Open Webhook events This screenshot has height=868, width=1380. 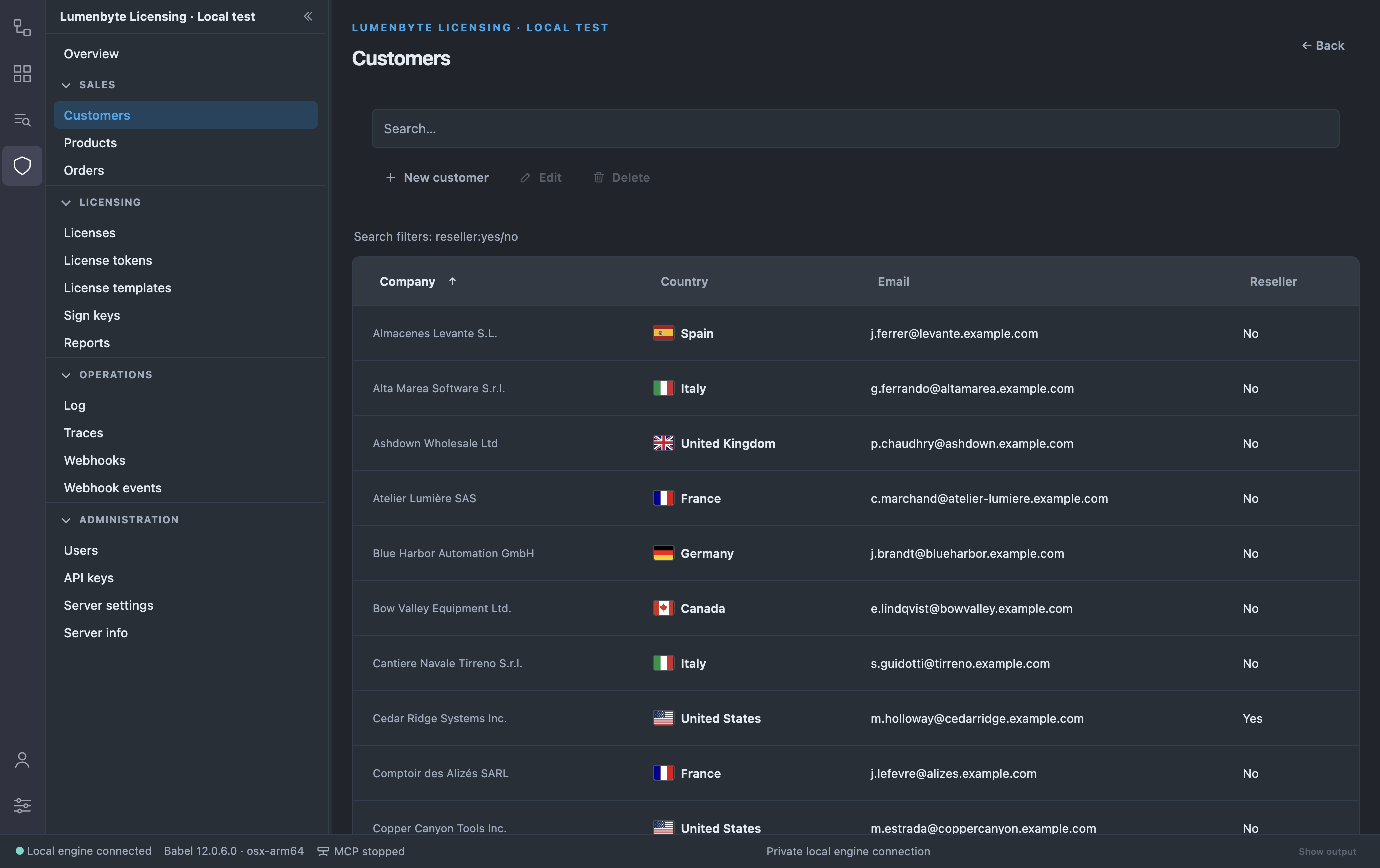[185, 487]
